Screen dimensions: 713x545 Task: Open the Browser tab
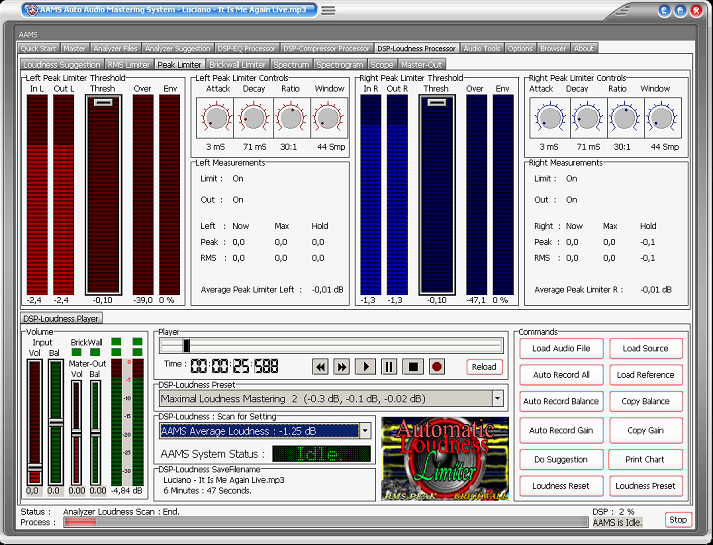pyautogui.click(x=553, y=48)
